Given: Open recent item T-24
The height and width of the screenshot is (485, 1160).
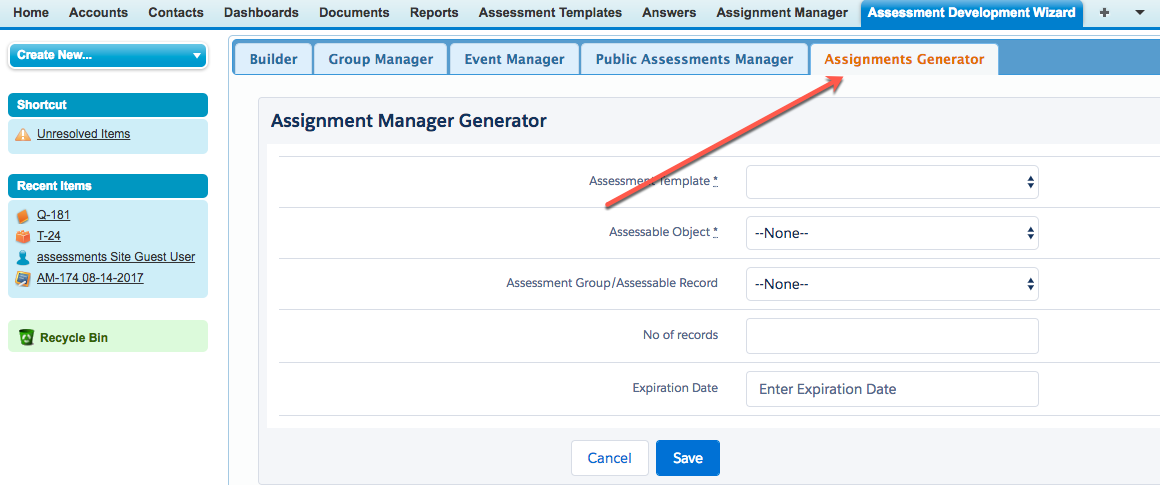Looking at the screenshot, I should pos(49,236).
